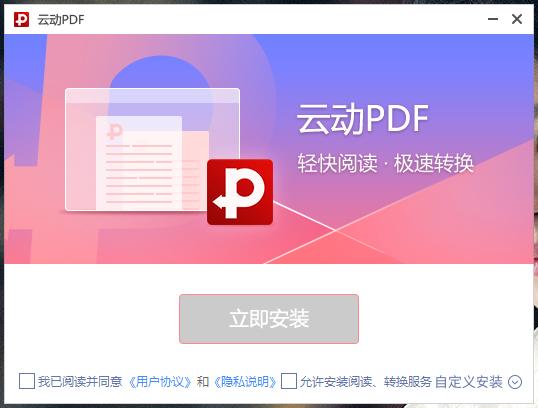Enable the 允许安装阅读、转换服务 checkbox
Image resolution: width=538 pixels, height=408 pixels.
click(x=289, y=381)
